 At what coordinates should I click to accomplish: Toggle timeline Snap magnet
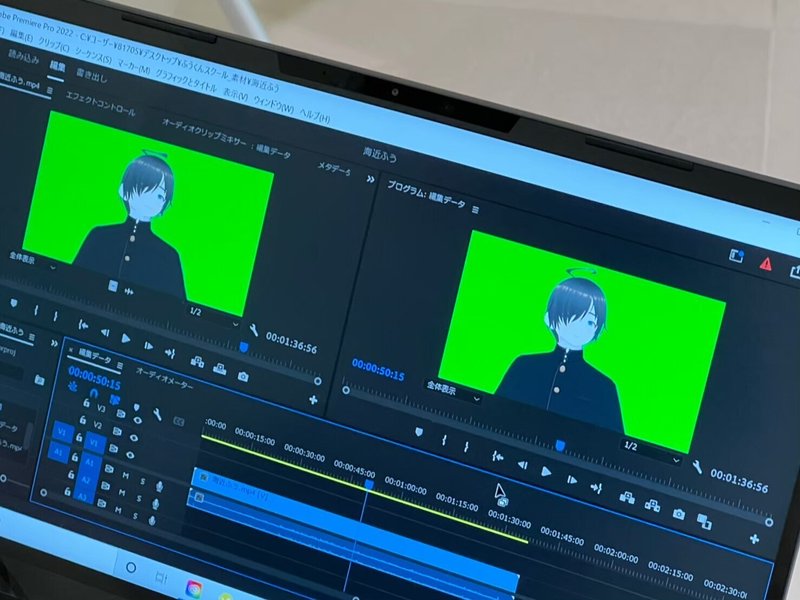point(94,393)
